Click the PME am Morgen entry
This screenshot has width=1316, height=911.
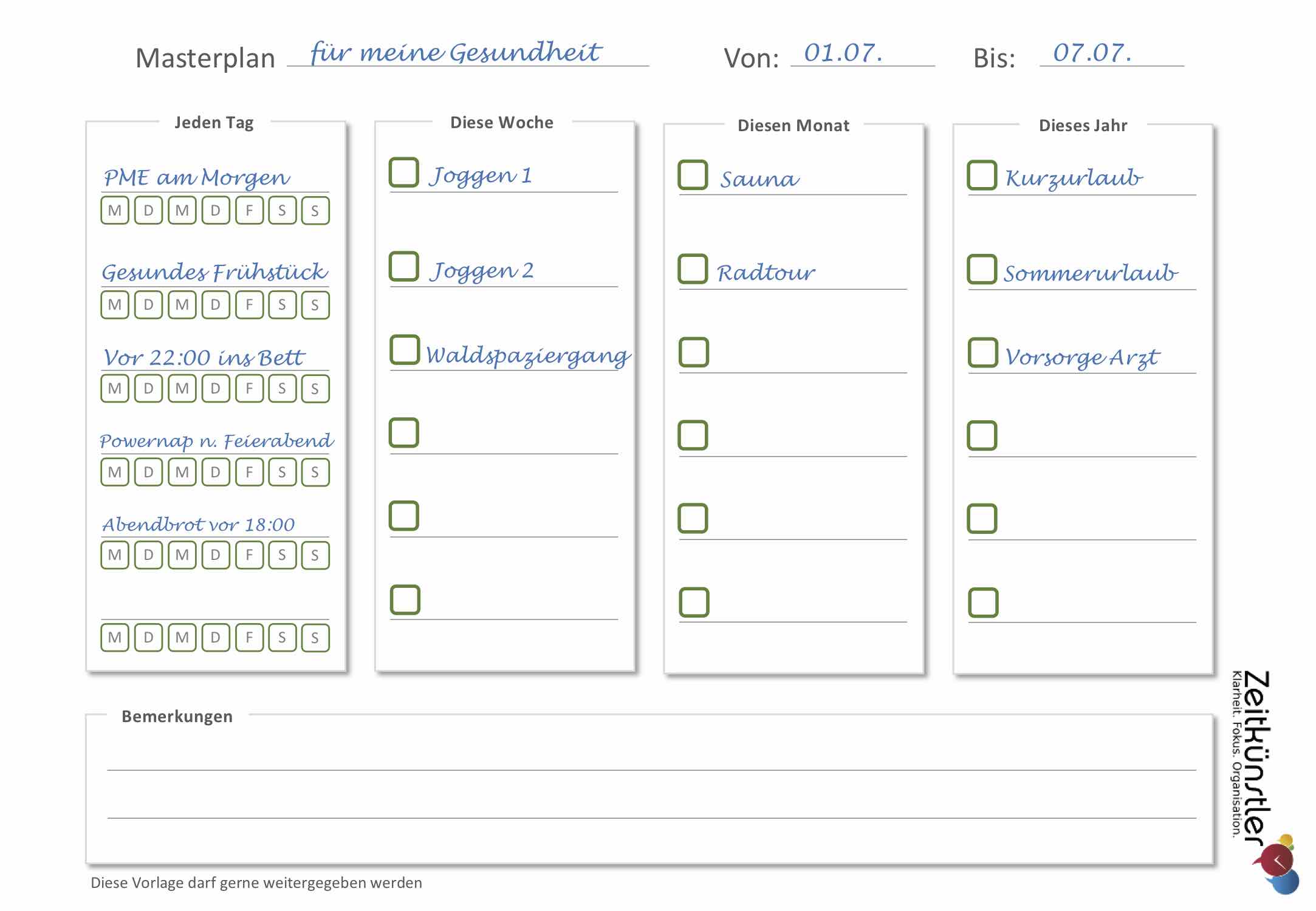point(197,178)
